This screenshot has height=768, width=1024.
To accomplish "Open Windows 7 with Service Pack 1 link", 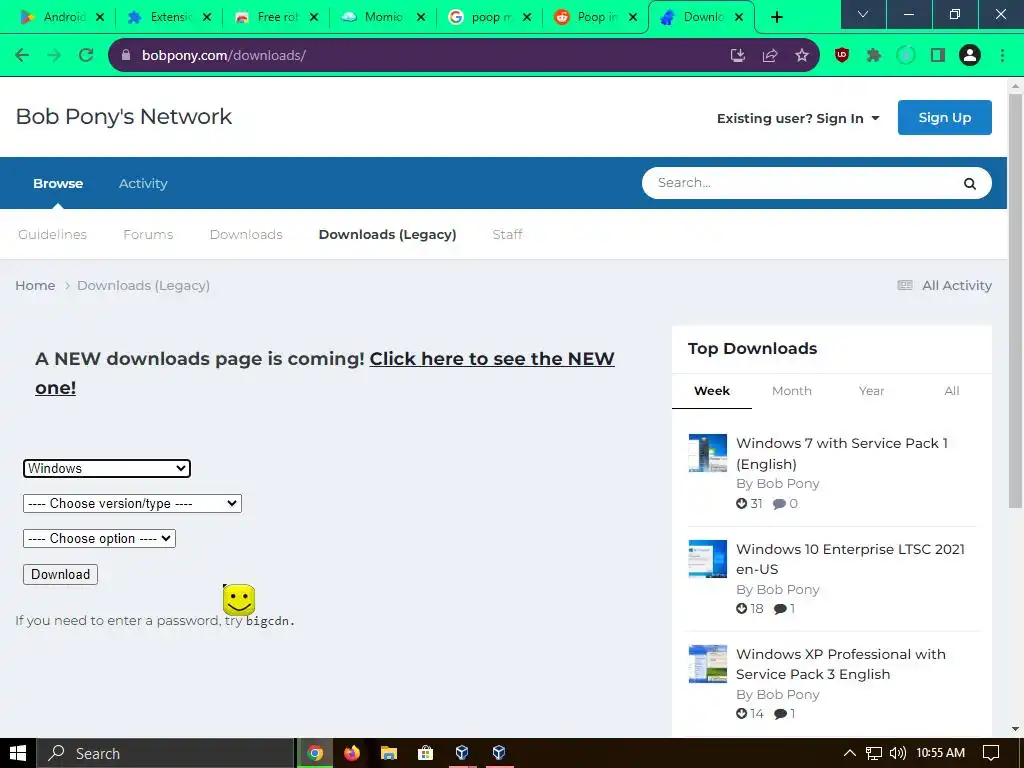I will pos(842,453).
